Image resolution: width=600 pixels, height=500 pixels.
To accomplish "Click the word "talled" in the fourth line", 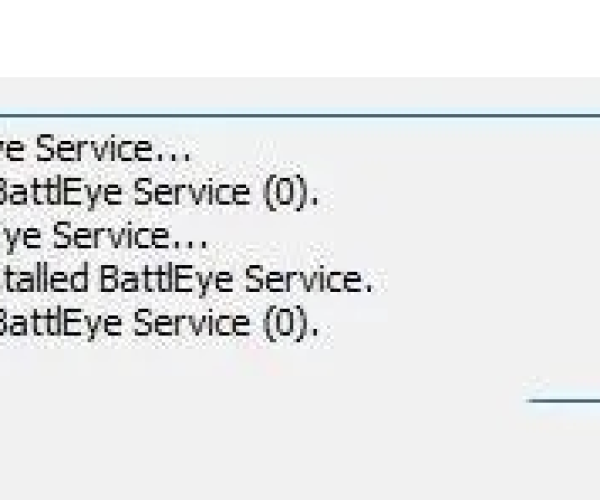I will pos(44,280).
